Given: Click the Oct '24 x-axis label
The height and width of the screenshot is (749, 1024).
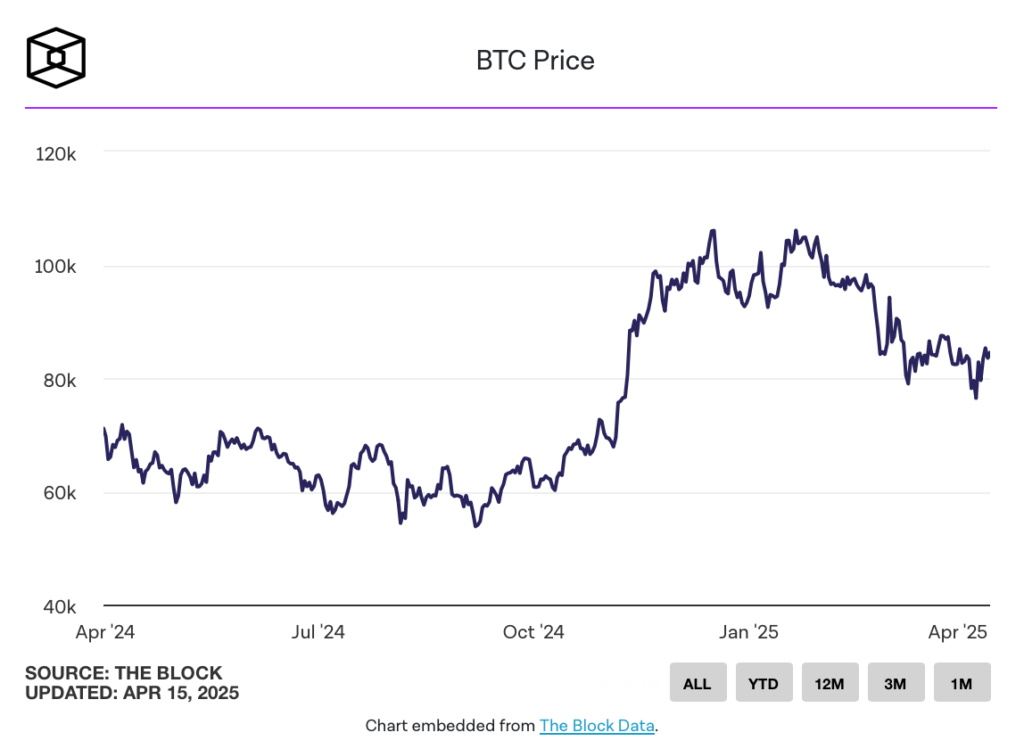Looking at the screenshot, I should point(534,632).
